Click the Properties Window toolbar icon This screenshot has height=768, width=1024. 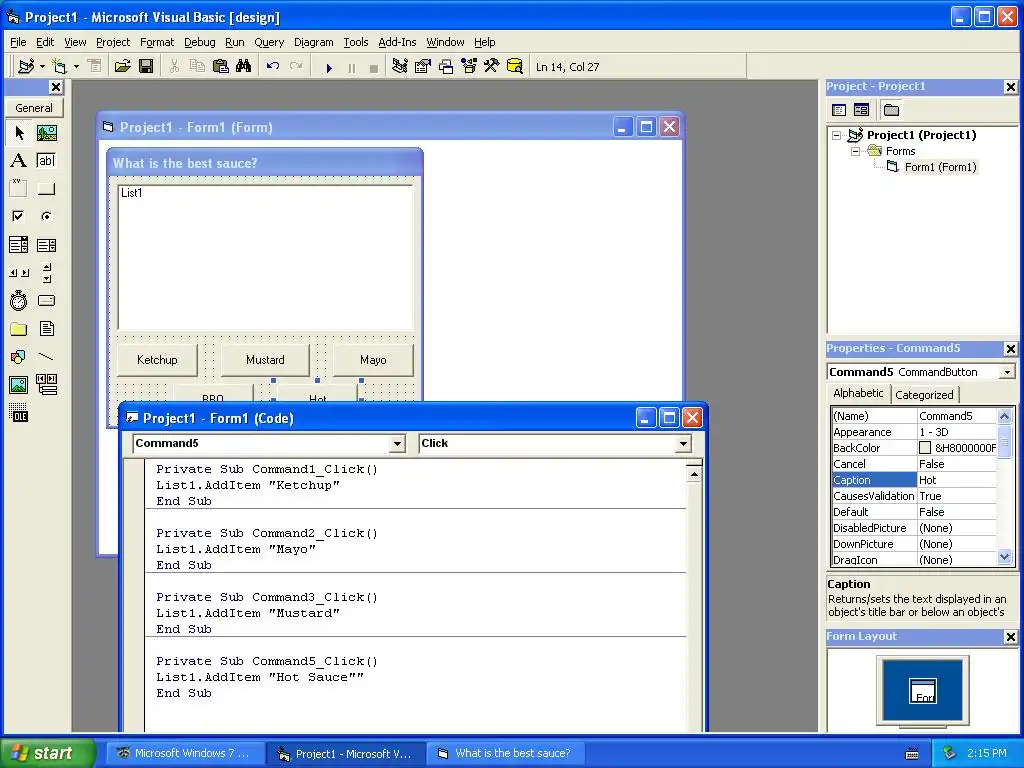tap(423, 67)
